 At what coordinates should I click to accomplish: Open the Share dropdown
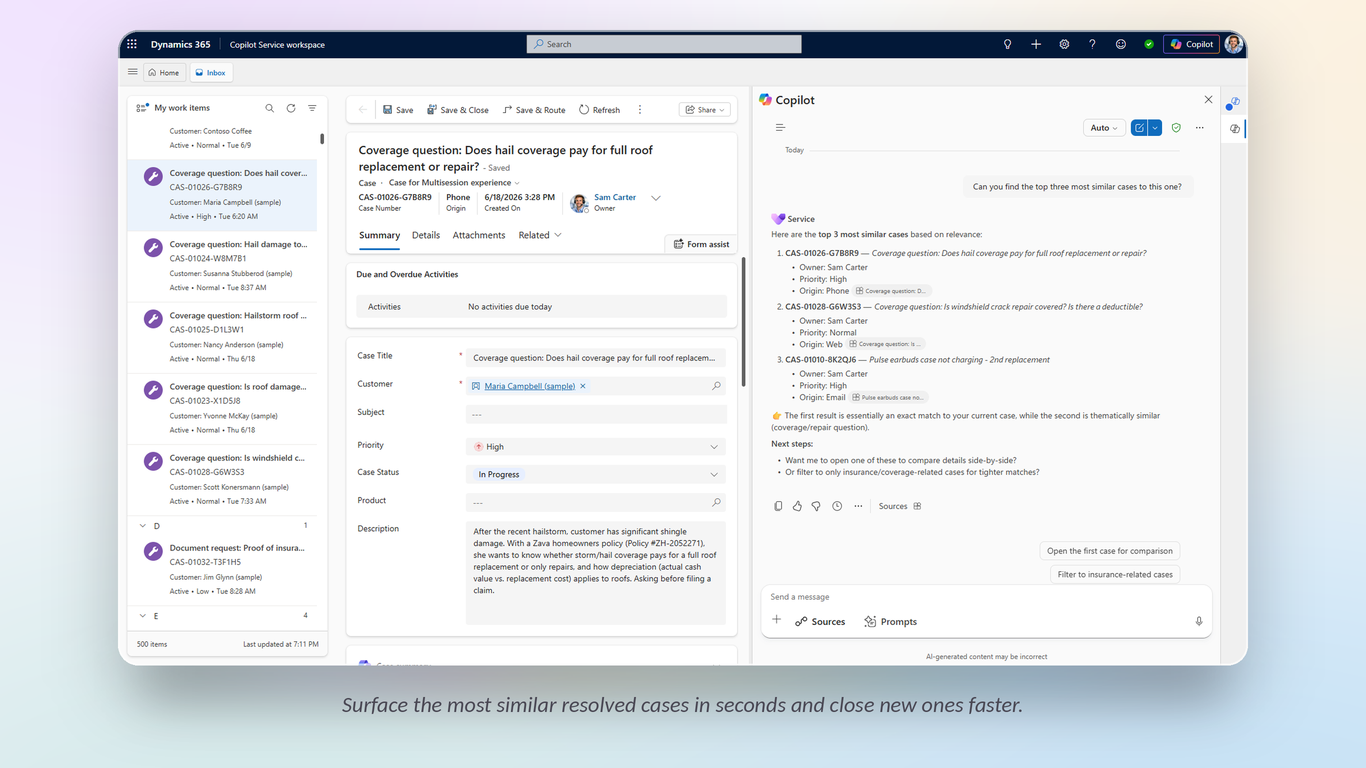pyautogui.click(x=705, y=110)
